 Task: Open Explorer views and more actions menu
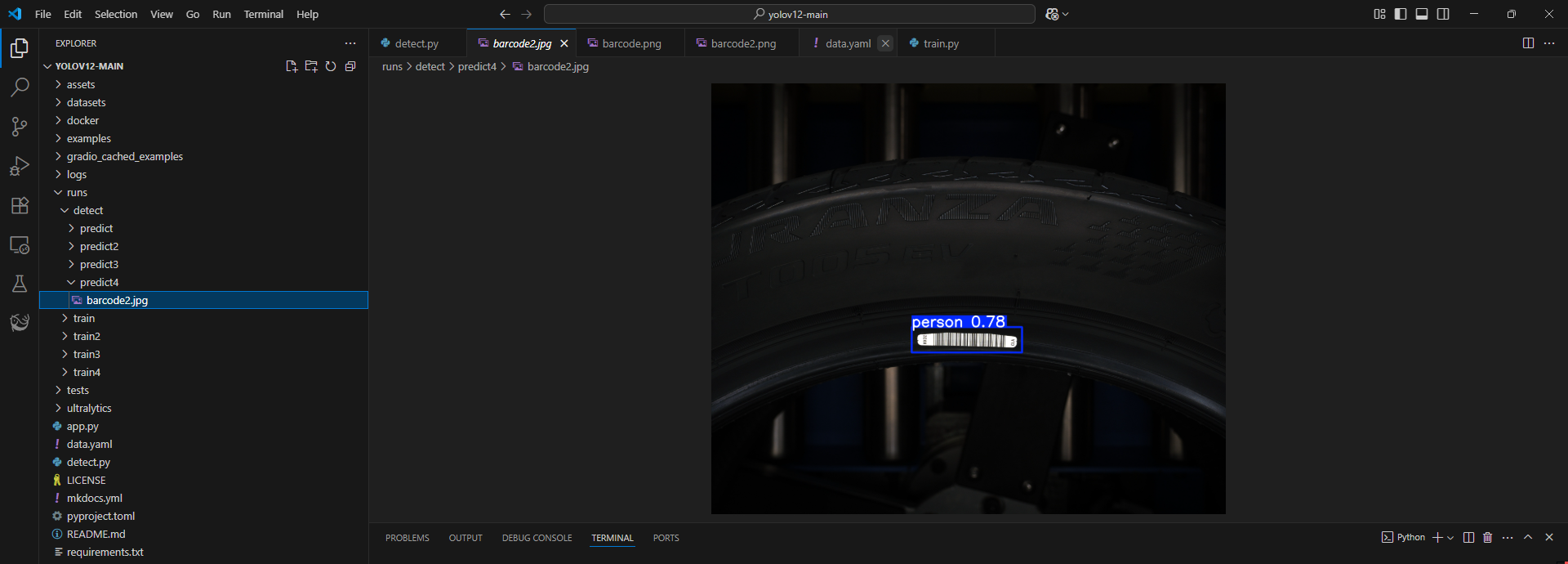[350, 43]
